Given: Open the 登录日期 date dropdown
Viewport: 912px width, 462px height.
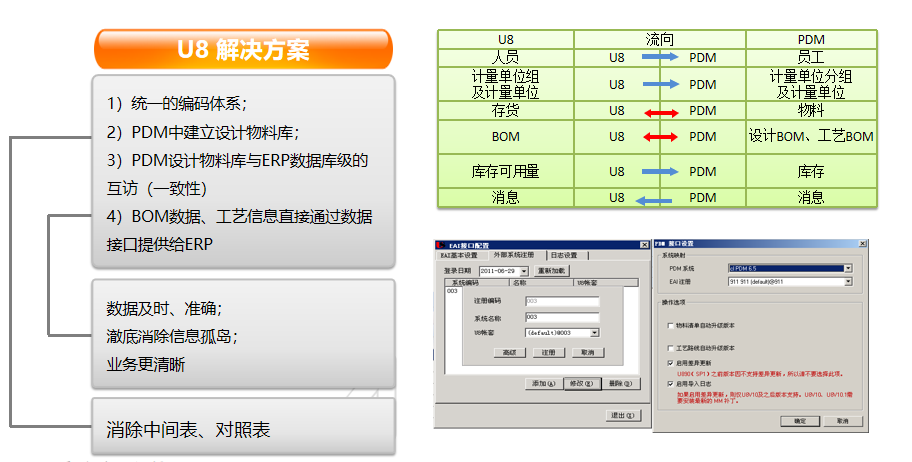Looking at the screenshot, I should 524,271.
